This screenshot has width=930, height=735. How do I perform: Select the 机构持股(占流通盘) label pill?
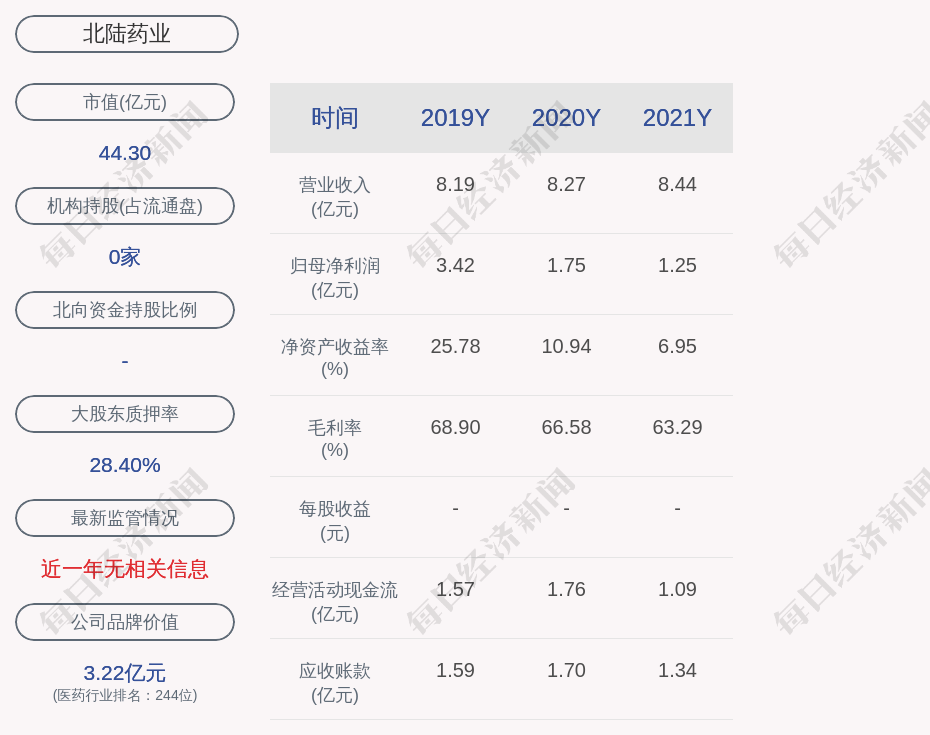tap(125, 206)
